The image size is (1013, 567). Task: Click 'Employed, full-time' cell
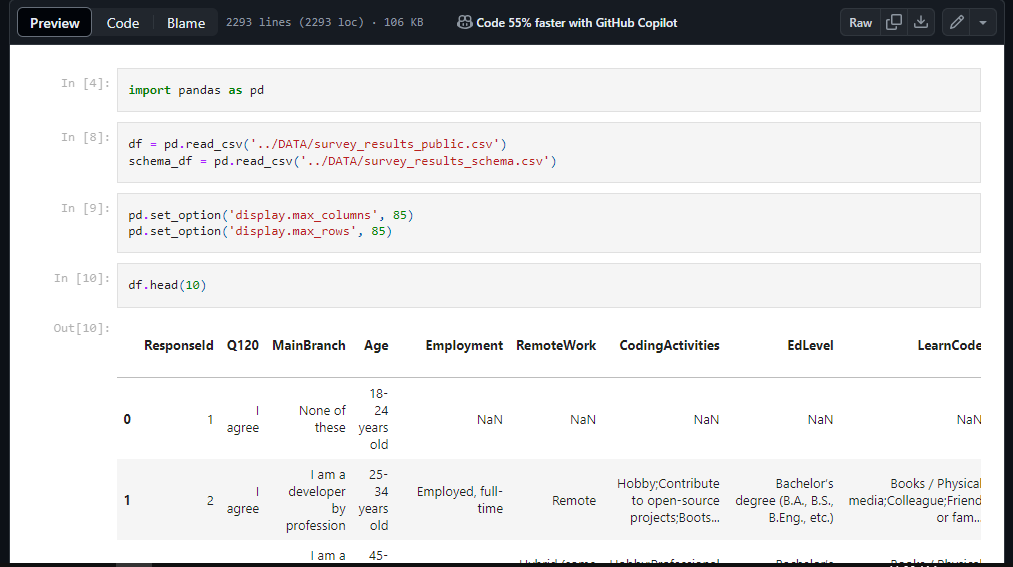[x=459, y=500]
